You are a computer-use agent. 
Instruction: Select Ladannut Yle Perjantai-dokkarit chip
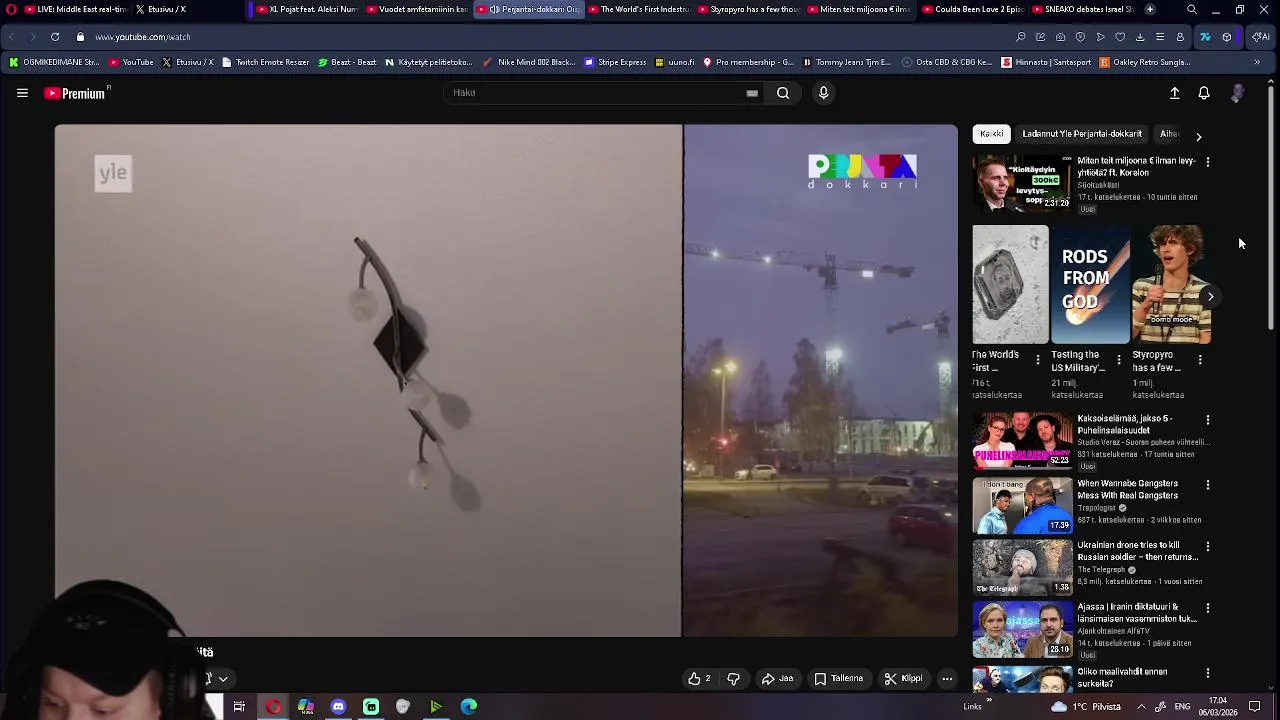pyautogui.click(x=1082, y=134)
